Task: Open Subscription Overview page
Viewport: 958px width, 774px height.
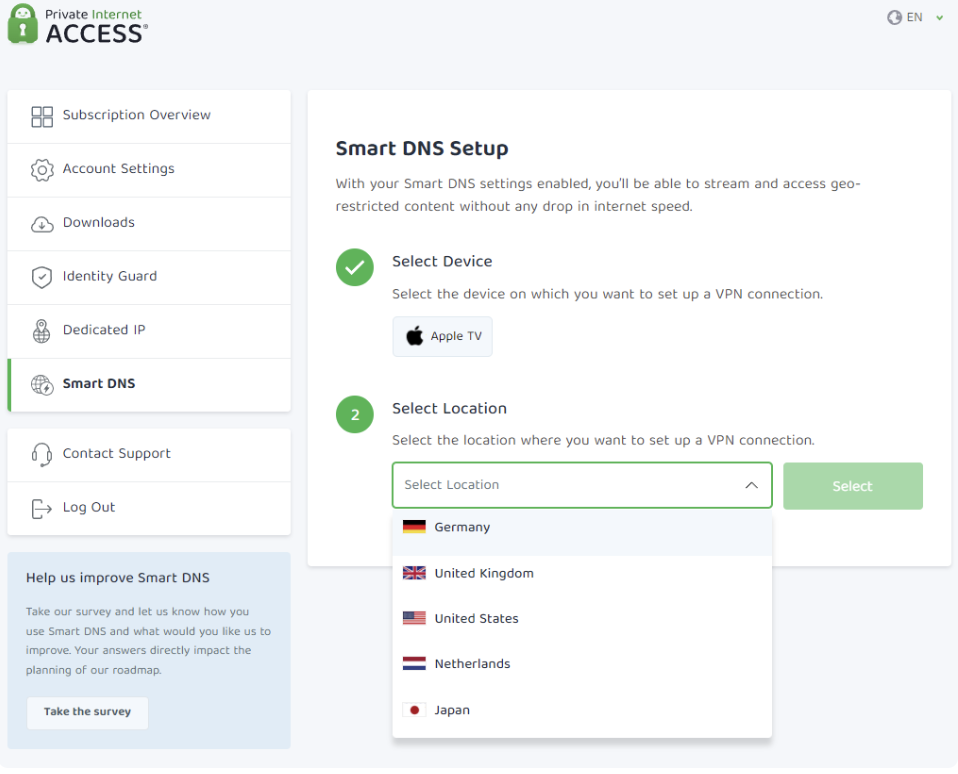Action: (x=149, y=116)
